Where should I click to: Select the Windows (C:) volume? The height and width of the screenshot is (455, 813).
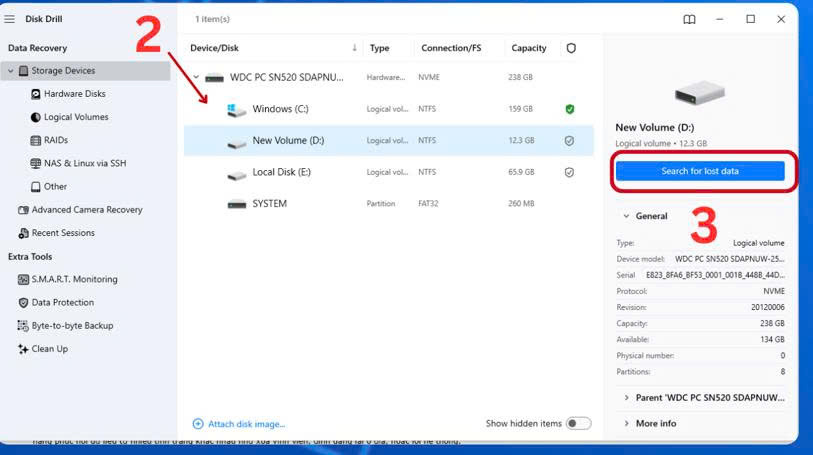pos(389,109)
